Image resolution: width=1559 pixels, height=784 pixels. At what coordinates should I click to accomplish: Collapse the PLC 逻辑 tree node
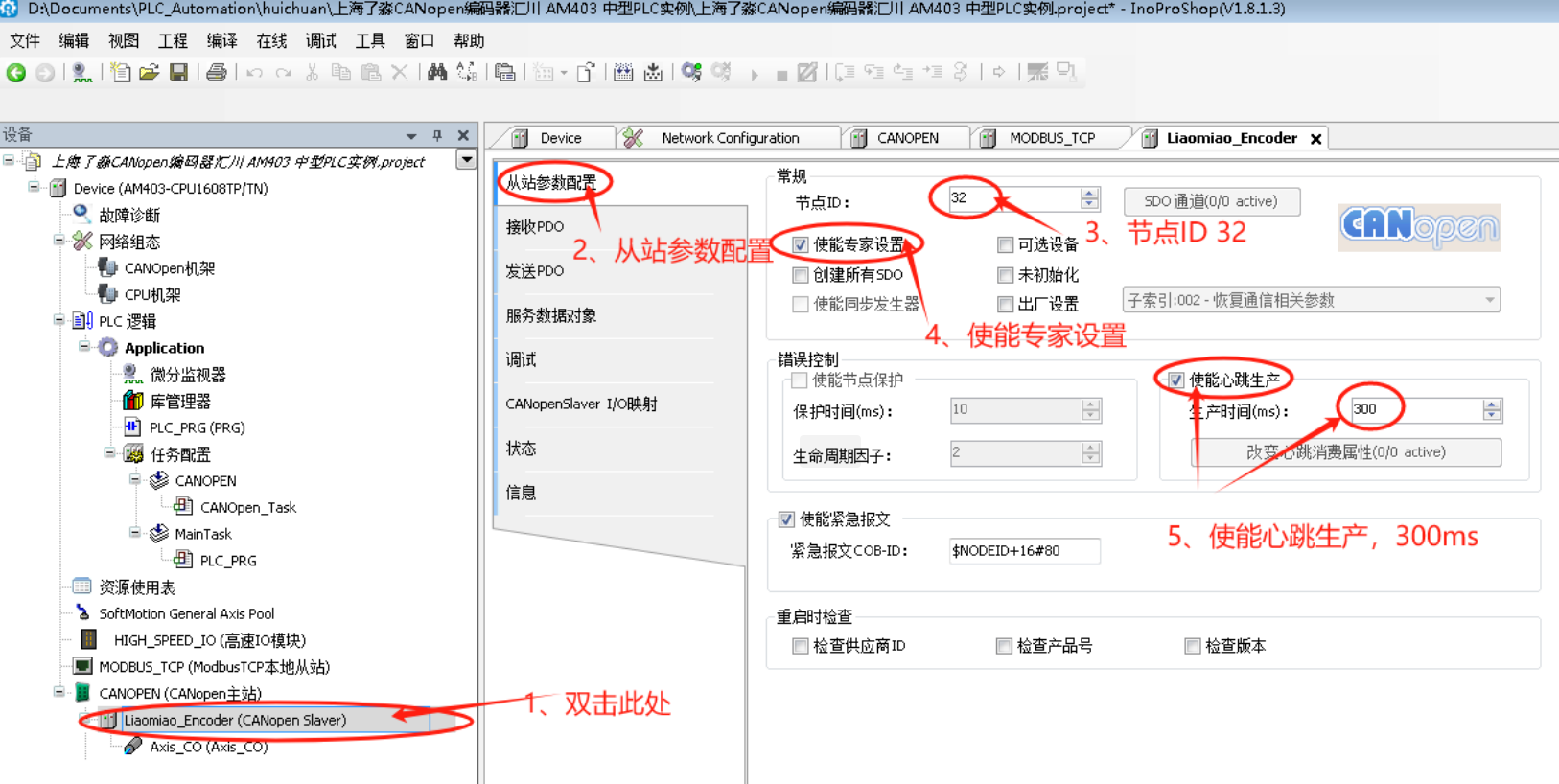[x=59, y=320]
